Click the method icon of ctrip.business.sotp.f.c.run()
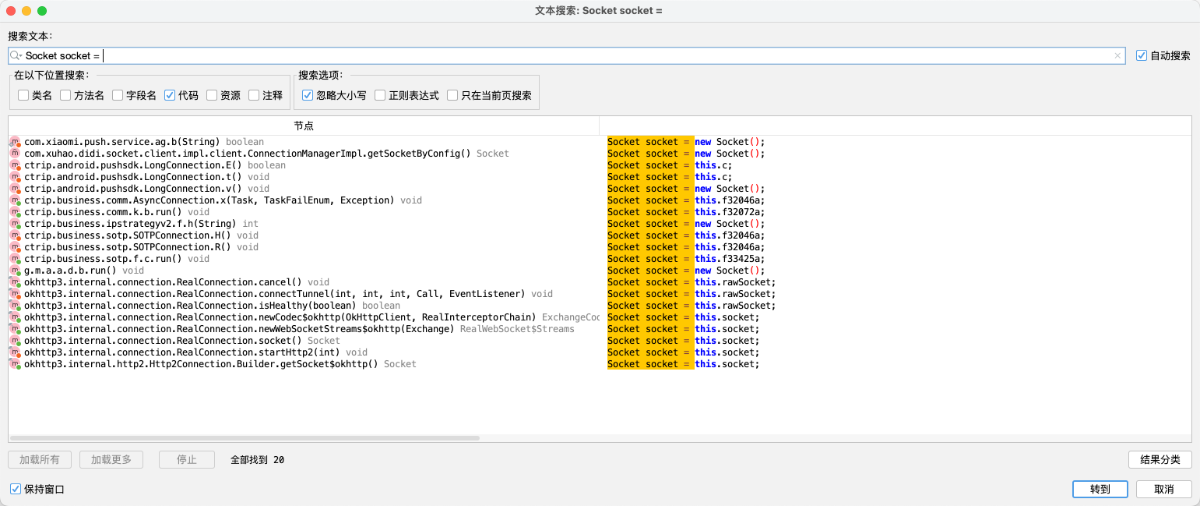This screenshot has width=1200, height=506. [x=15, y=259]
